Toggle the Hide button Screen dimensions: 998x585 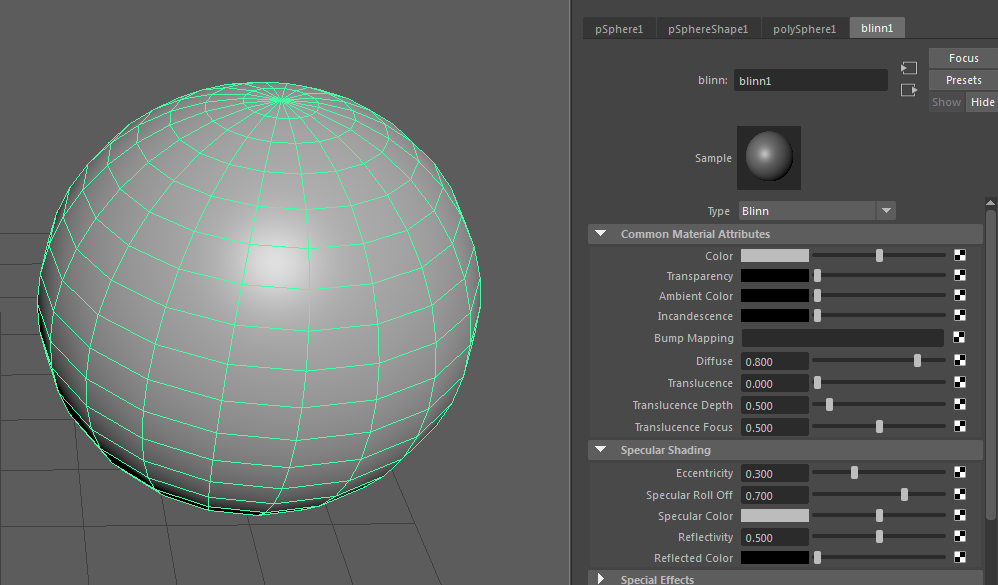[x=982, y=102]
